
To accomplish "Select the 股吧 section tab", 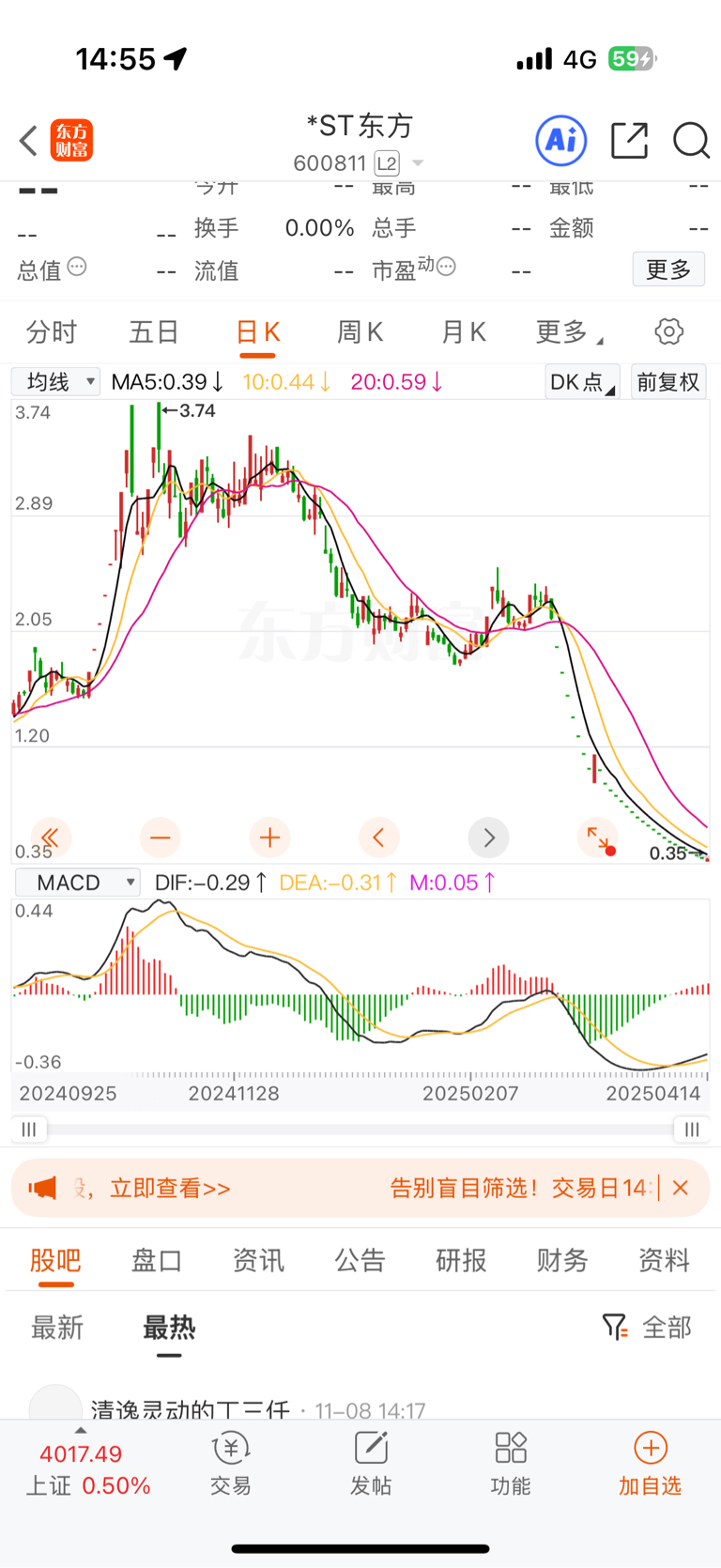I will tap(55, 1260).
